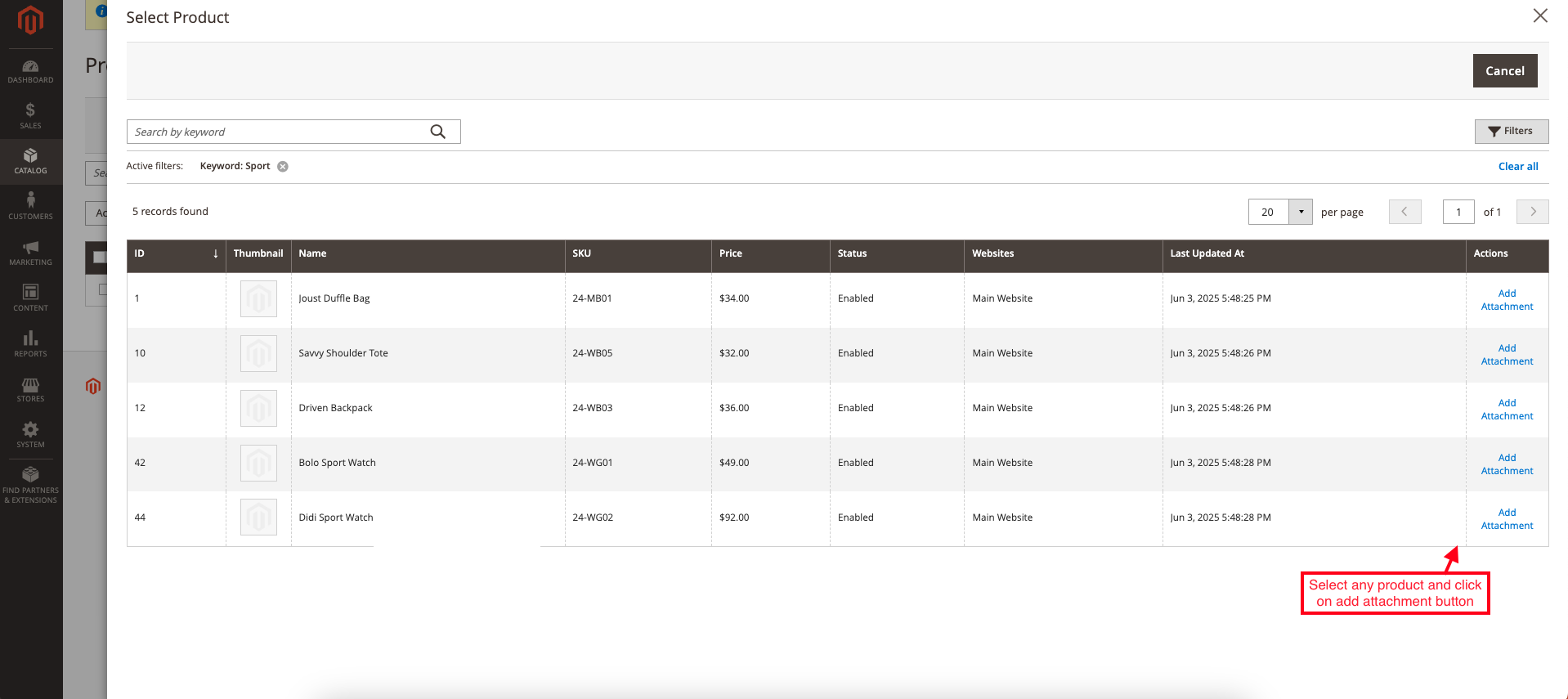Go to the next page arrow

pos(1533,212)
